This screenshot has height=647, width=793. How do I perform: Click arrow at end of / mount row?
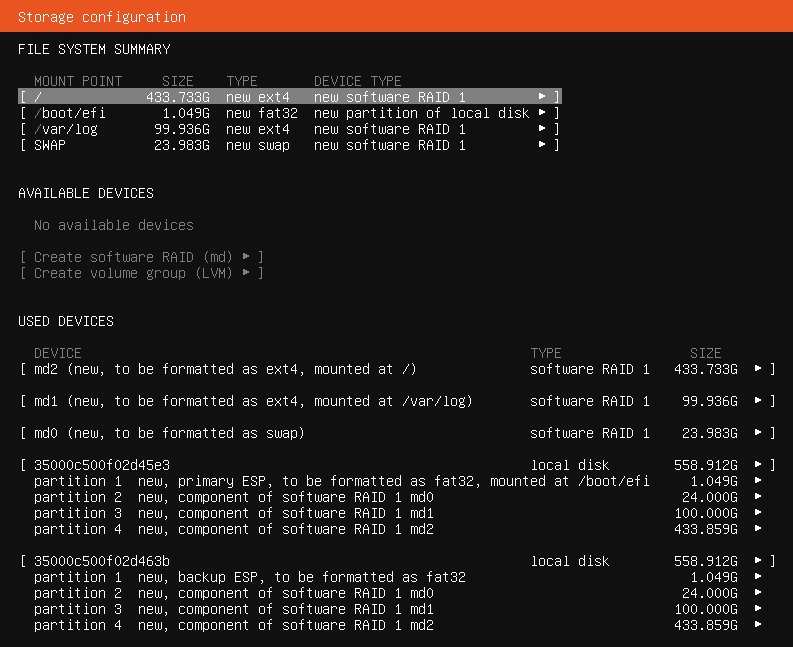click(x=542, y=97)
